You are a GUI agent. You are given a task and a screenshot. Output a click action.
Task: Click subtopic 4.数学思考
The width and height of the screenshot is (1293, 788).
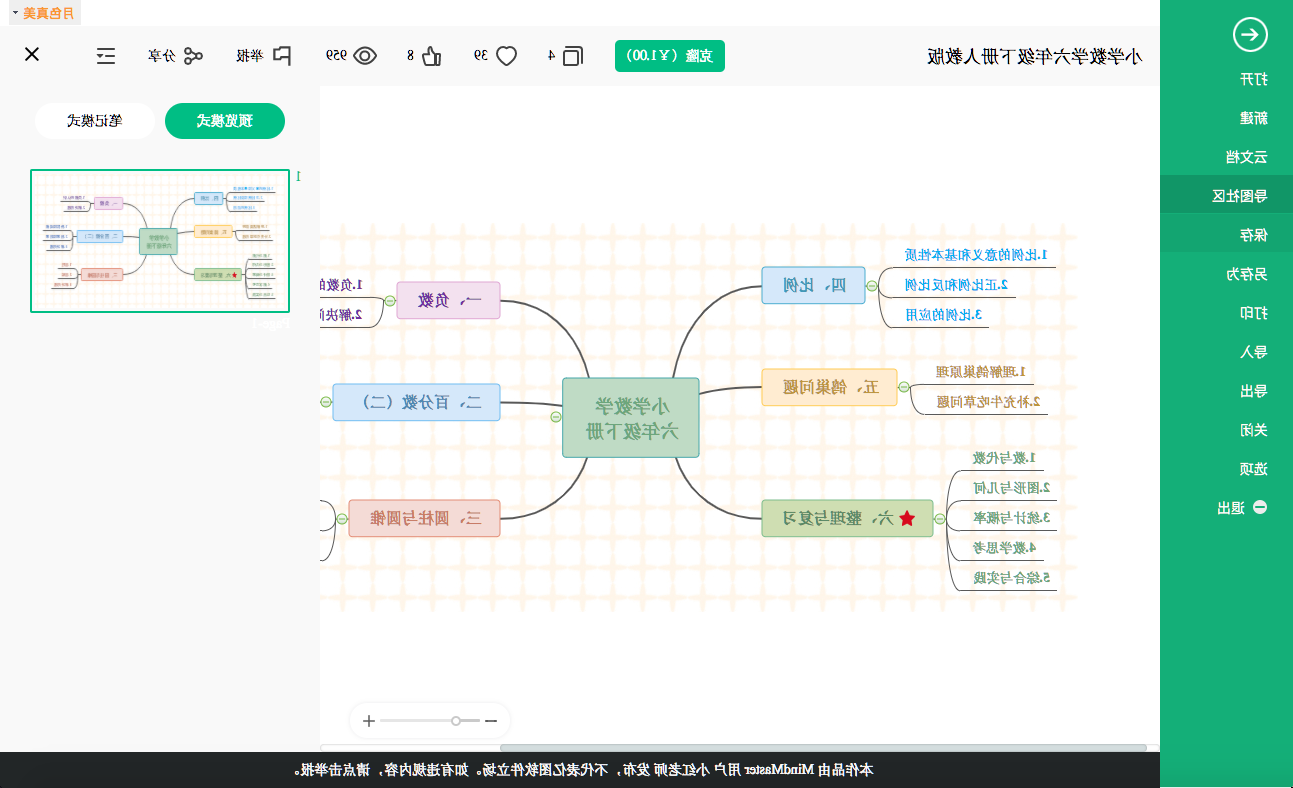tap(1005, 548)
